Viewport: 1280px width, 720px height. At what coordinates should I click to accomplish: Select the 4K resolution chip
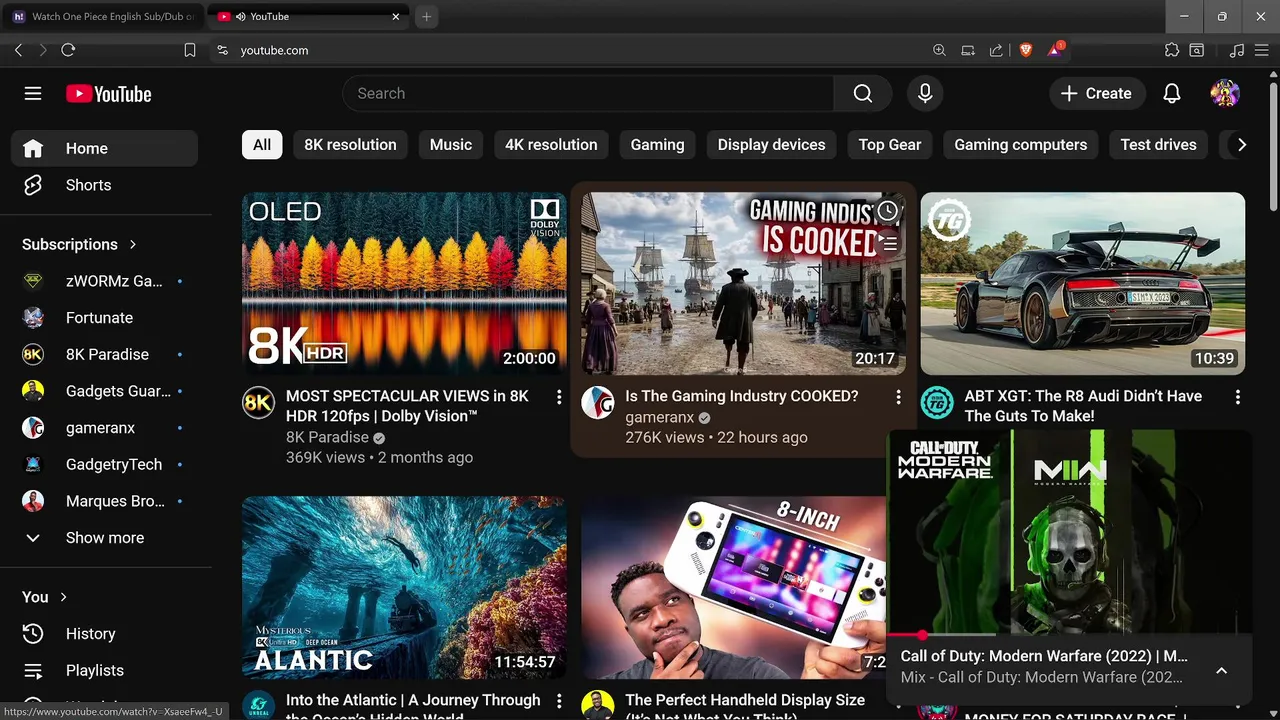[x=551, y=145]
